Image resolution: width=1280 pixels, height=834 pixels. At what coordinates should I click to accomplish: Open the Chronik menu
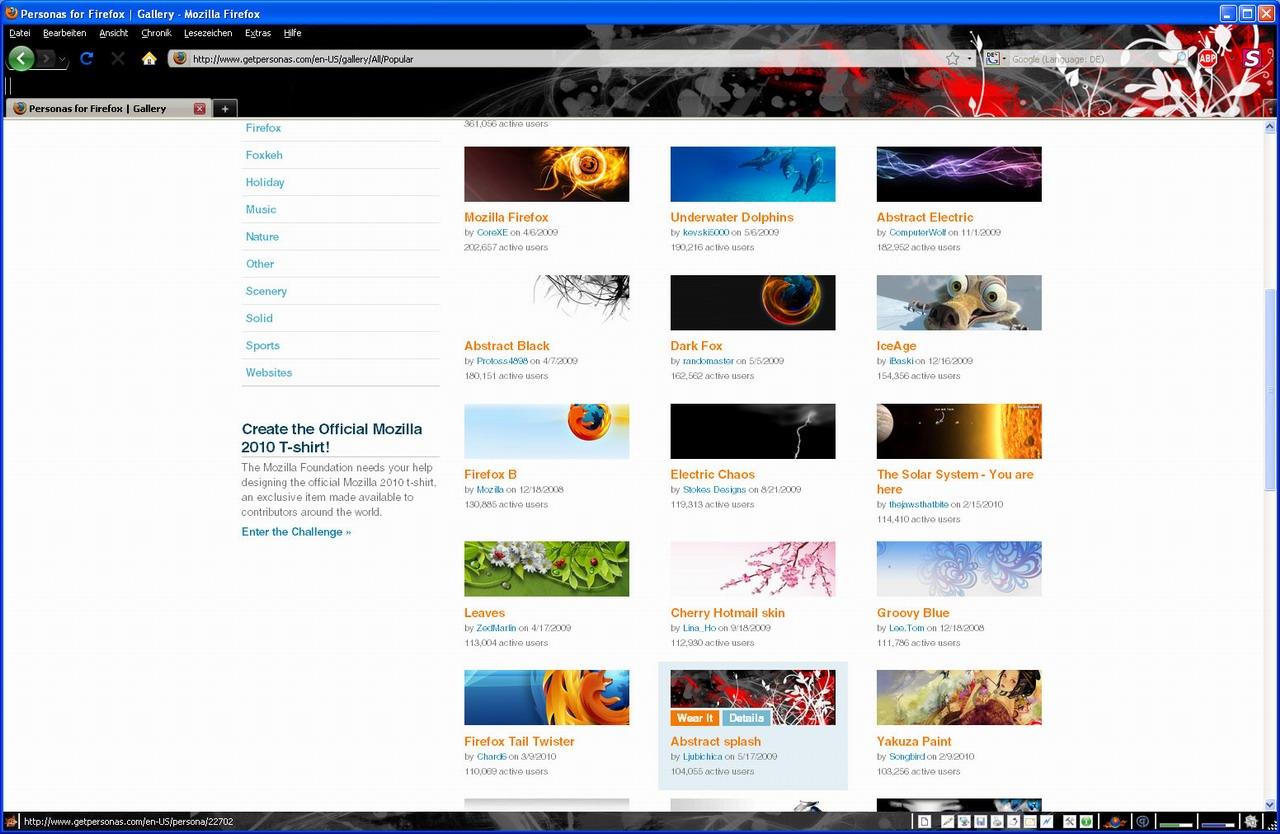click(156, 33)
